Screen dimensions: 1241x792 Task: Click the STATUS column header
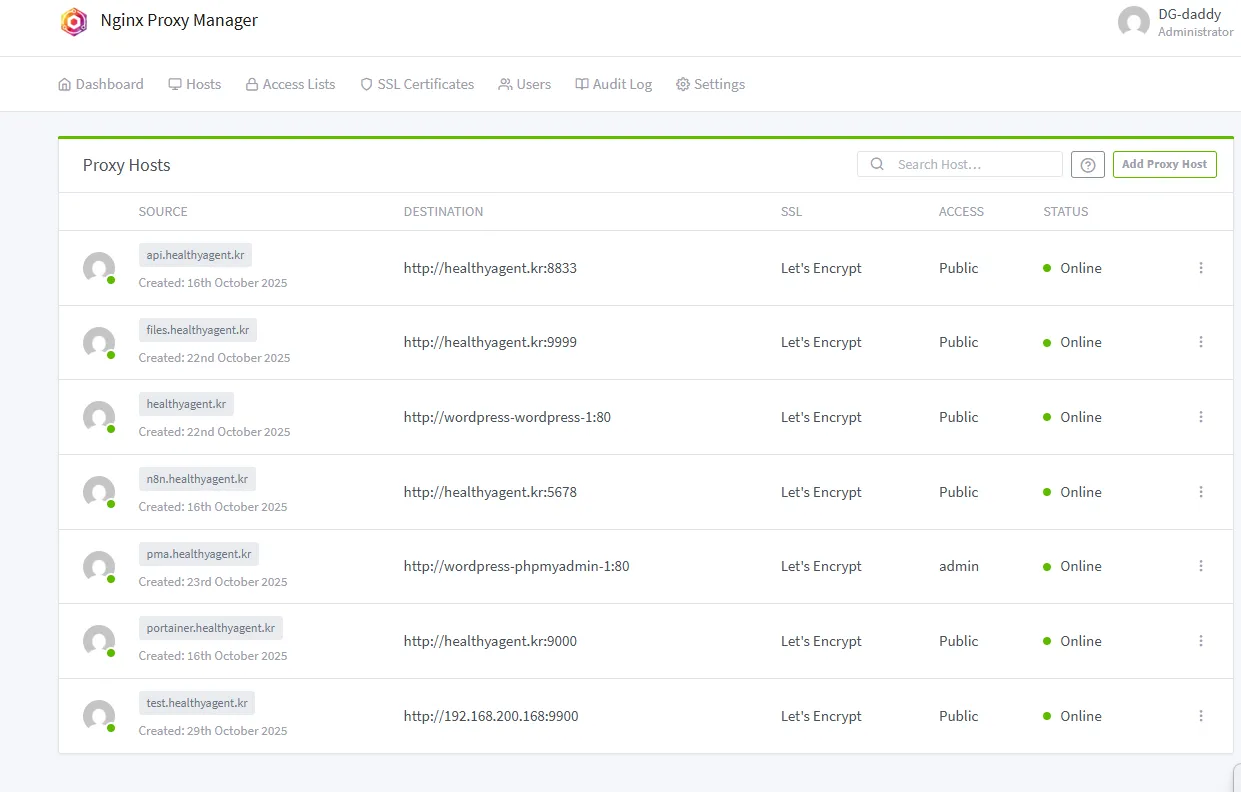pyautogui.click(x=1066, y=212)
